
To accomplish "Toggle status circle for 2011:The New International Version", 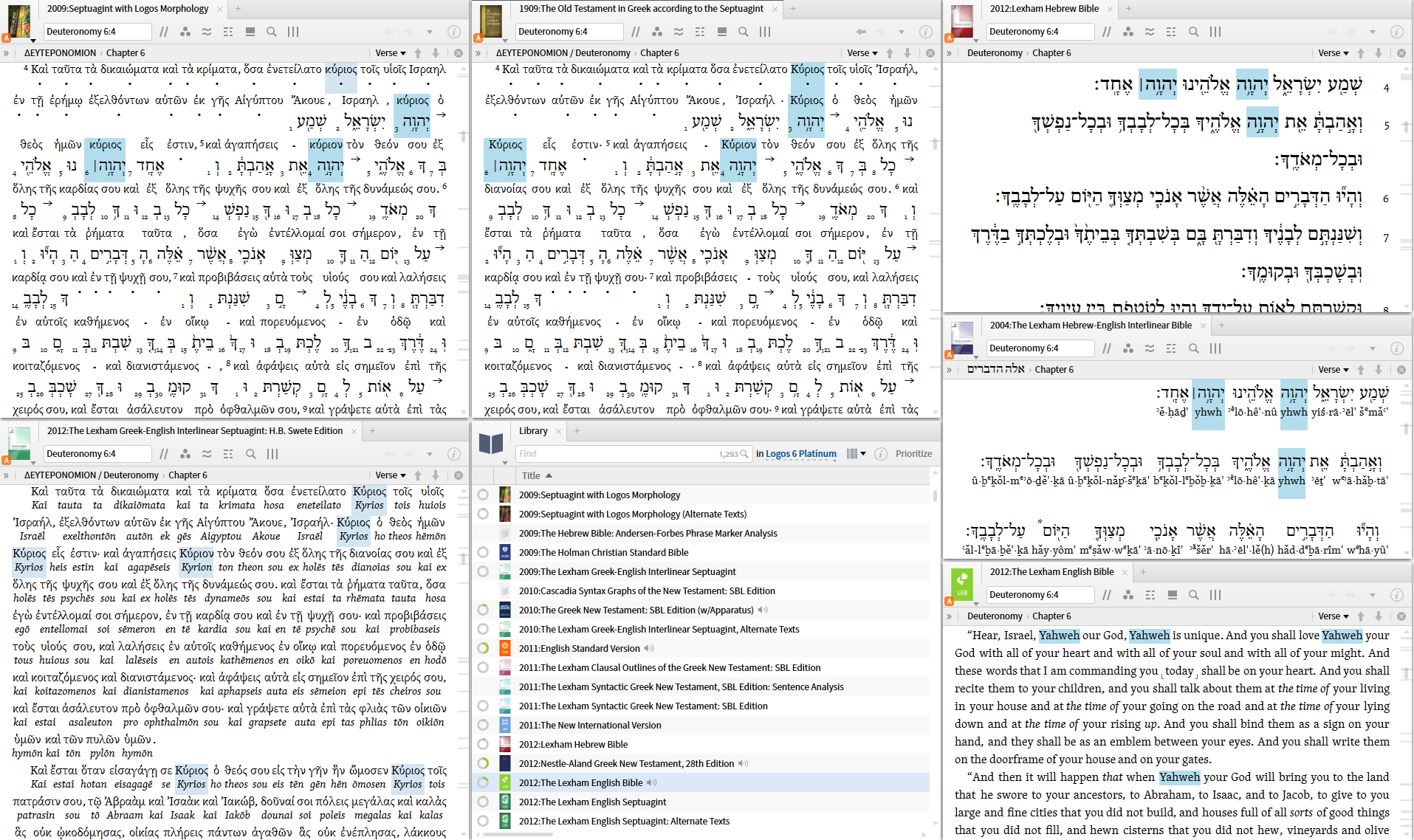I will pos(483,725).
